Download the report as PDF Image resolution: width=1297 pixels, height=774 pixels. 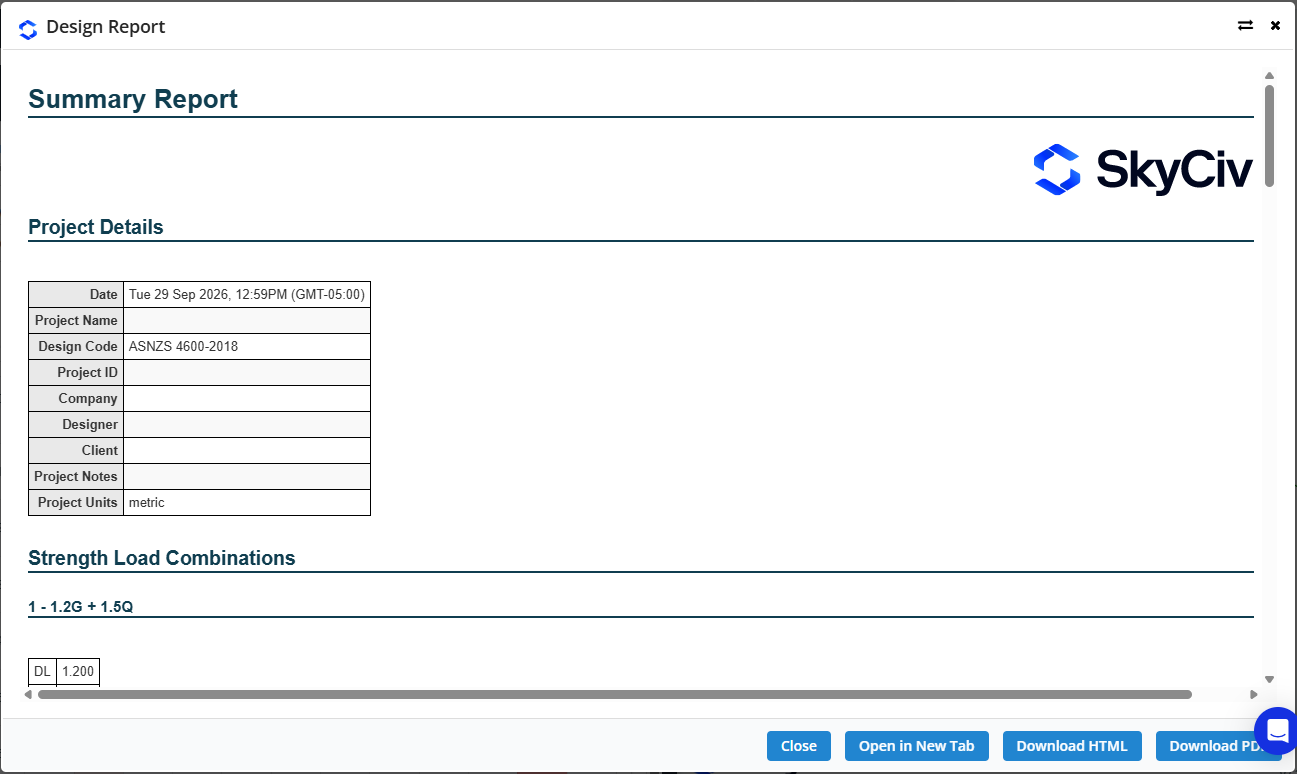pos(1212,746)
